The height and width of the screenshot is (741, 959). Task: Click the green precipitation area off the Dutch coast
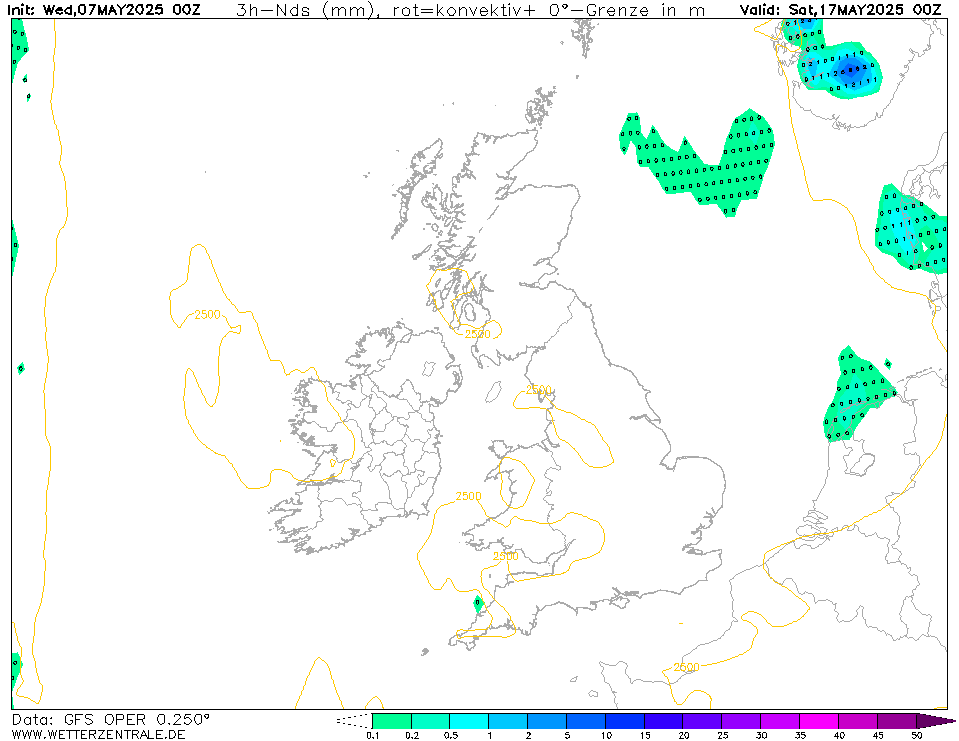(856, 394)
